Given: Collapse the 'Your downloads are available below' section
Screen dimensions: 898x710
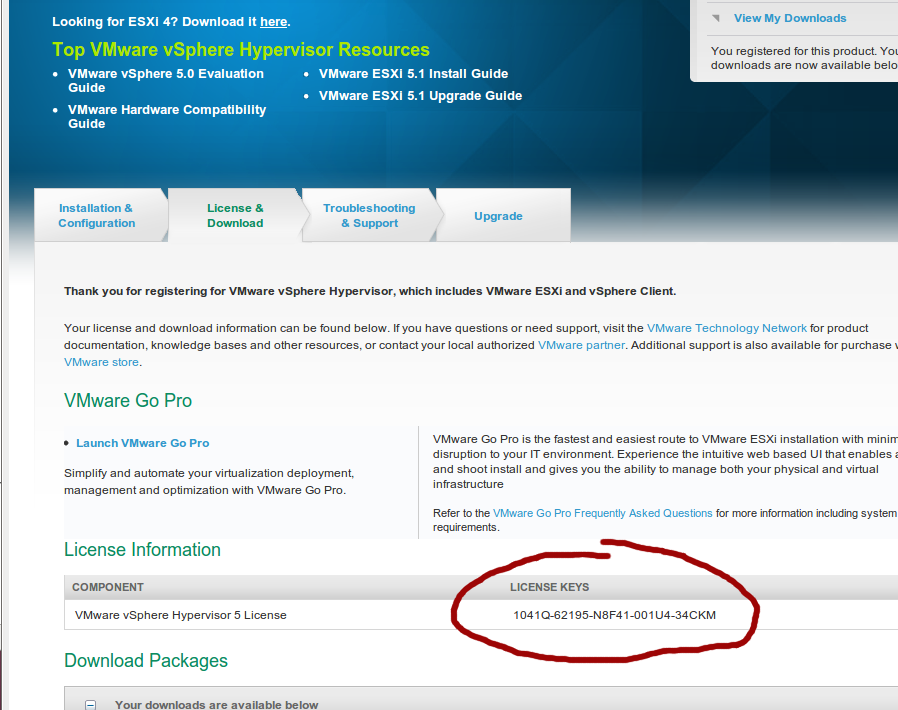Looking at the screenshot, I should pyautogui.click(x=90, y=705).
